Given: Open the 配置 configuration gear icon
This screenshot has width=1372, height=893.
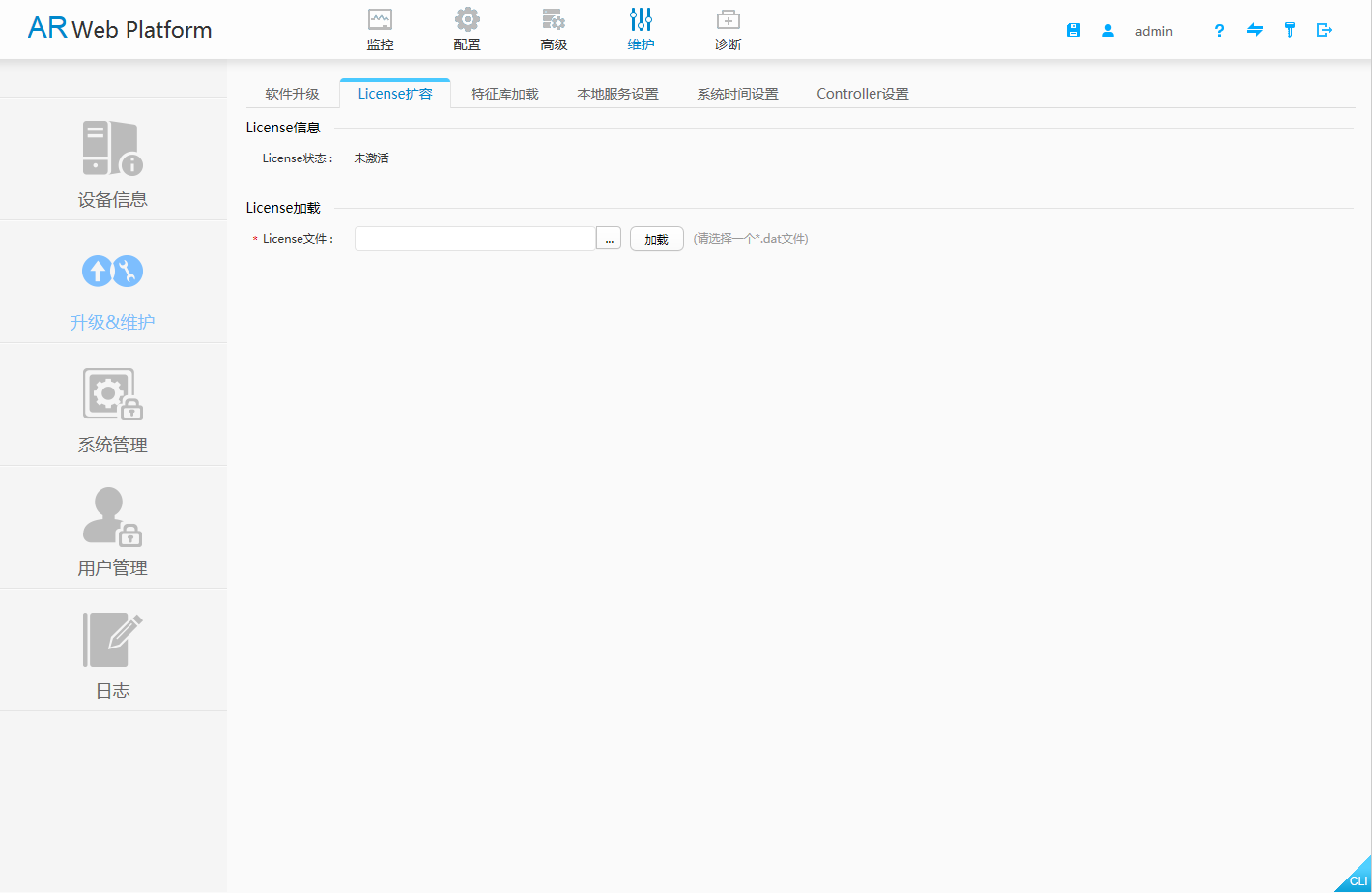Looking at the screenshot, I should tap(467, 20).
